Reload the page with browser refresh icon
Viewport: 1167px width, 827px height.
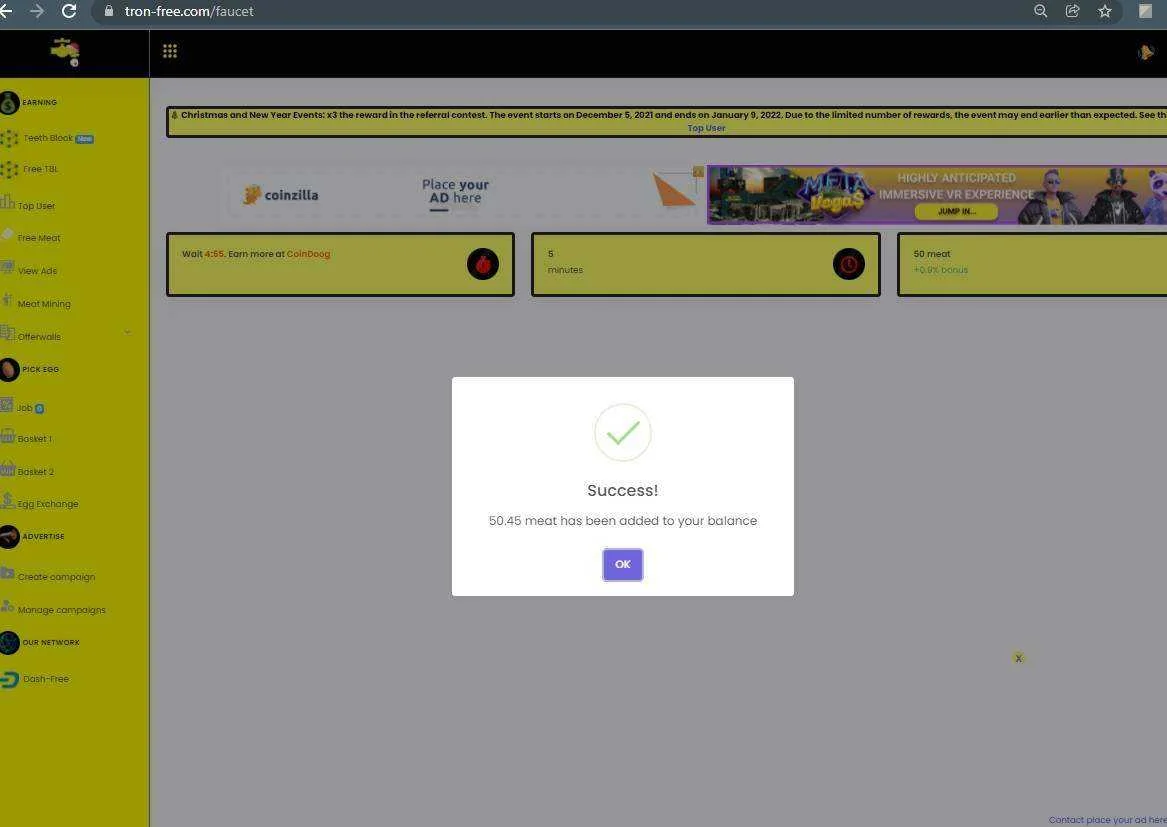point(69,11)
